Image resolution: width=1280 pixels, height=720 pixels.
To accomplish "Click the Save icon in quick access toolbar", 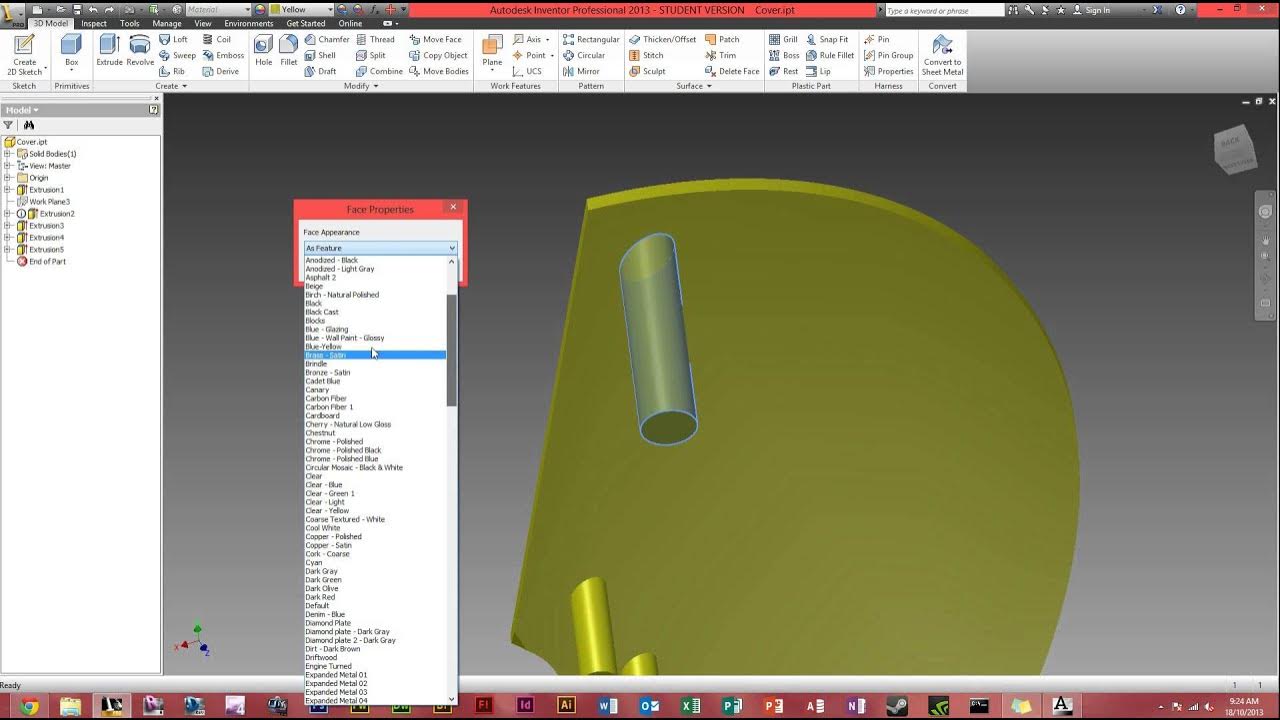I will 76,9.
